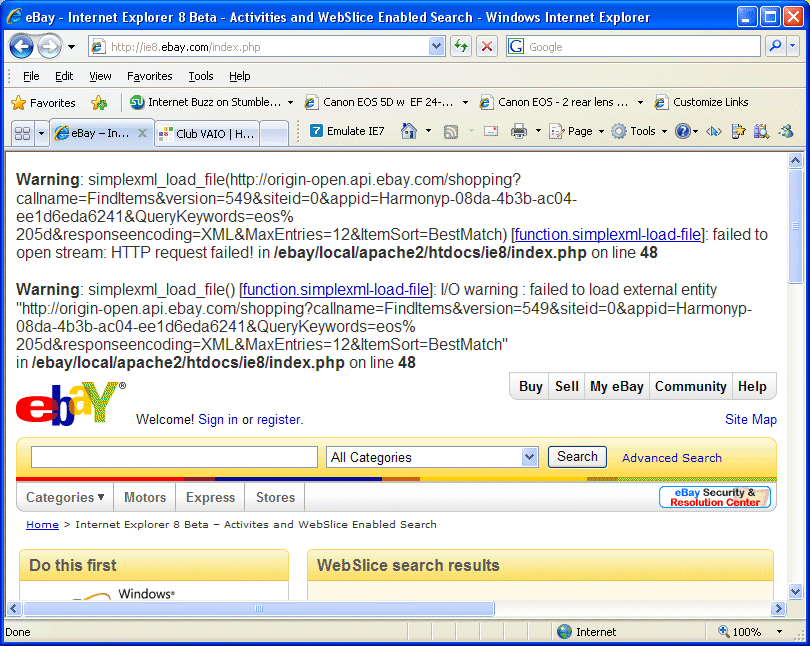This screenshot has height=646, width=810.
Task: Open the recent pages dropdown beside Forward
Action: click(x=71, y=47)
